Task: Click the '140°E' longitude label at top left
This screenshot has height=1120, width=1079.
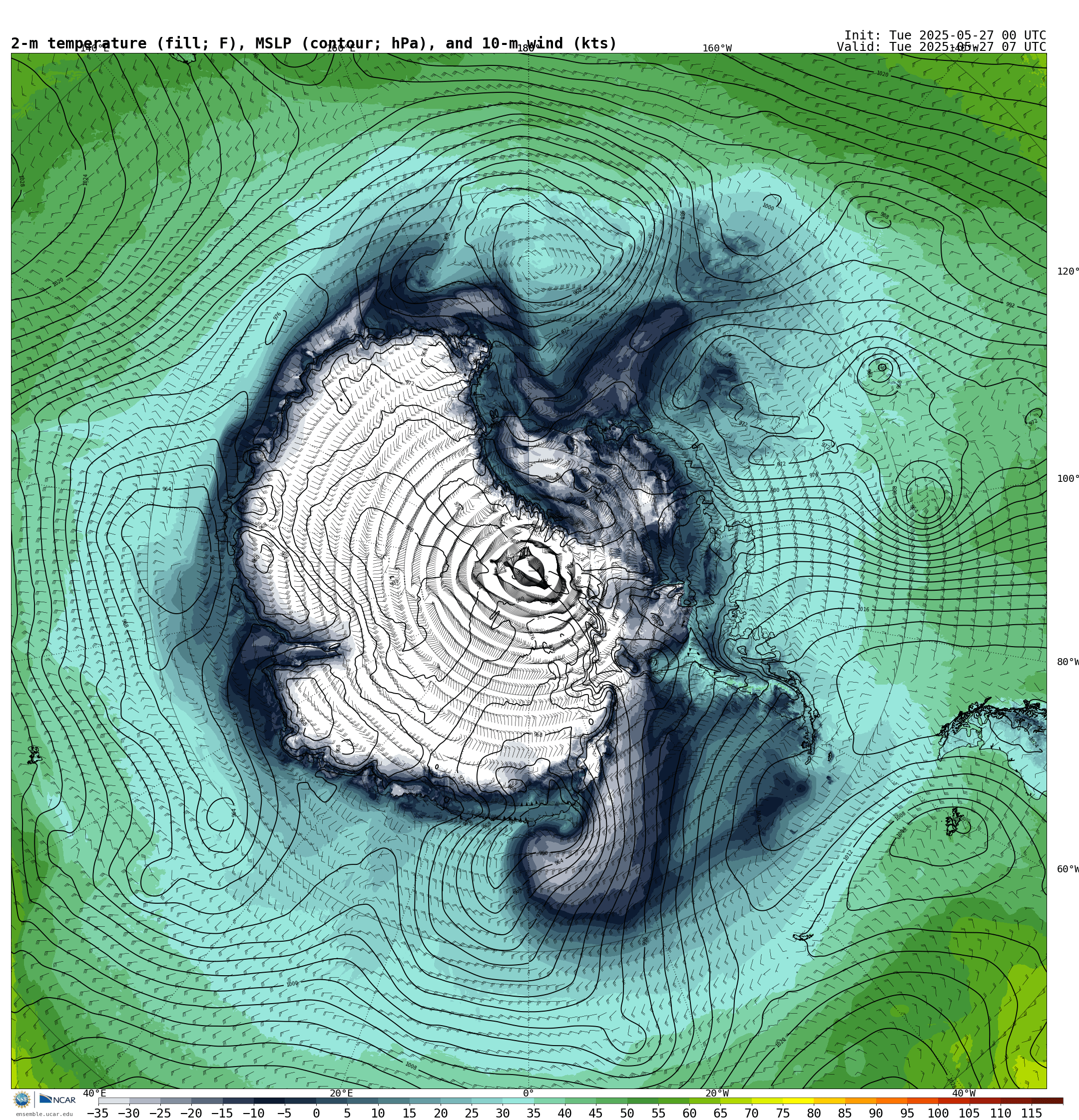Action: pyautogui.click(x=94, y=48)
